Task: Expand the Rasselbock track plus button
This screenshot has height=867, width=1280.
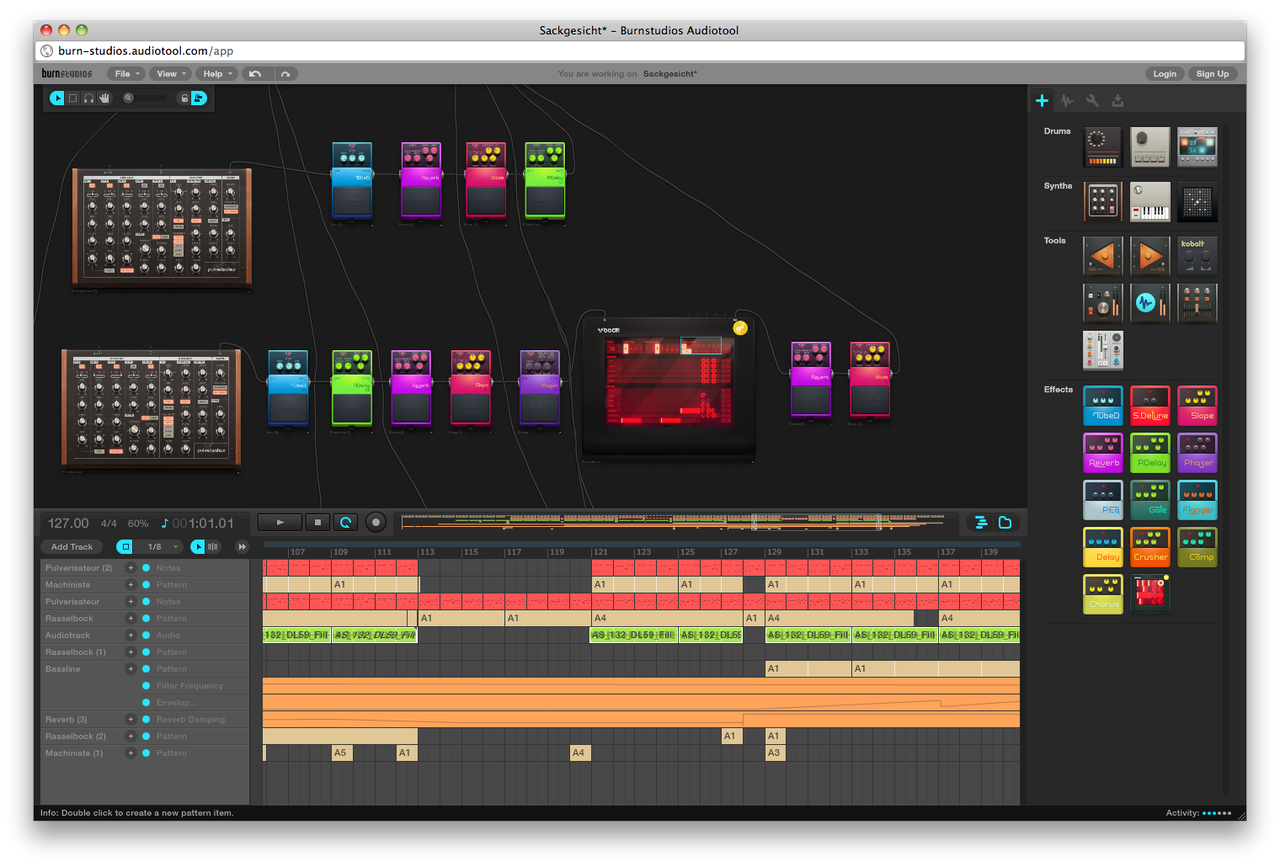Action: tap(130, 618)
